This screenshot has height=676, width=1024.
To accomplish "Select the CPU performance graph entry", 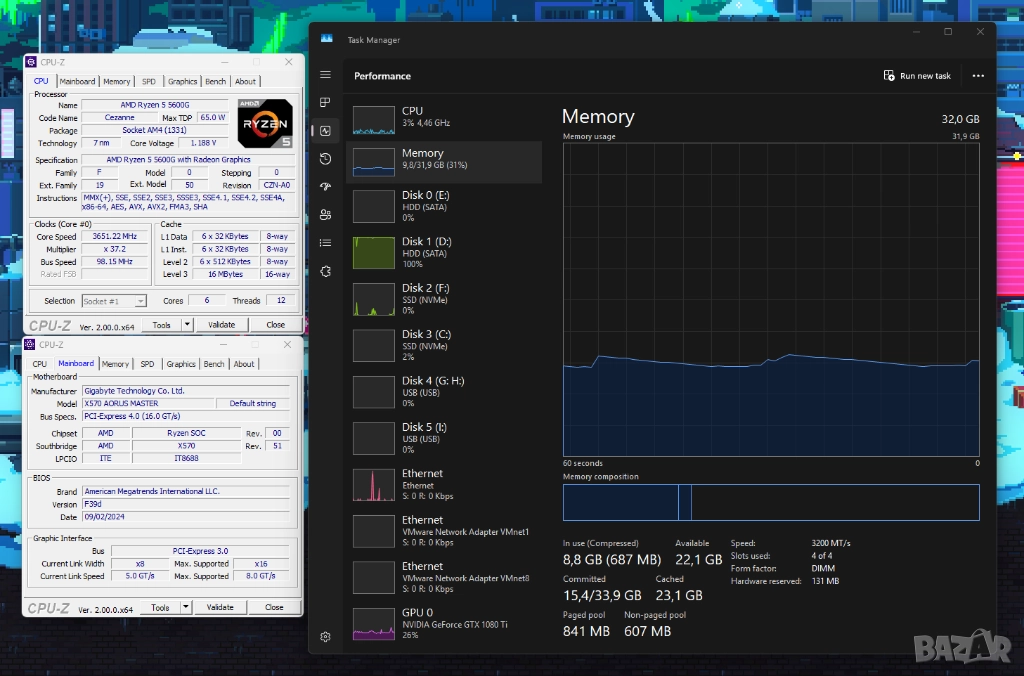I will point(443,117).
